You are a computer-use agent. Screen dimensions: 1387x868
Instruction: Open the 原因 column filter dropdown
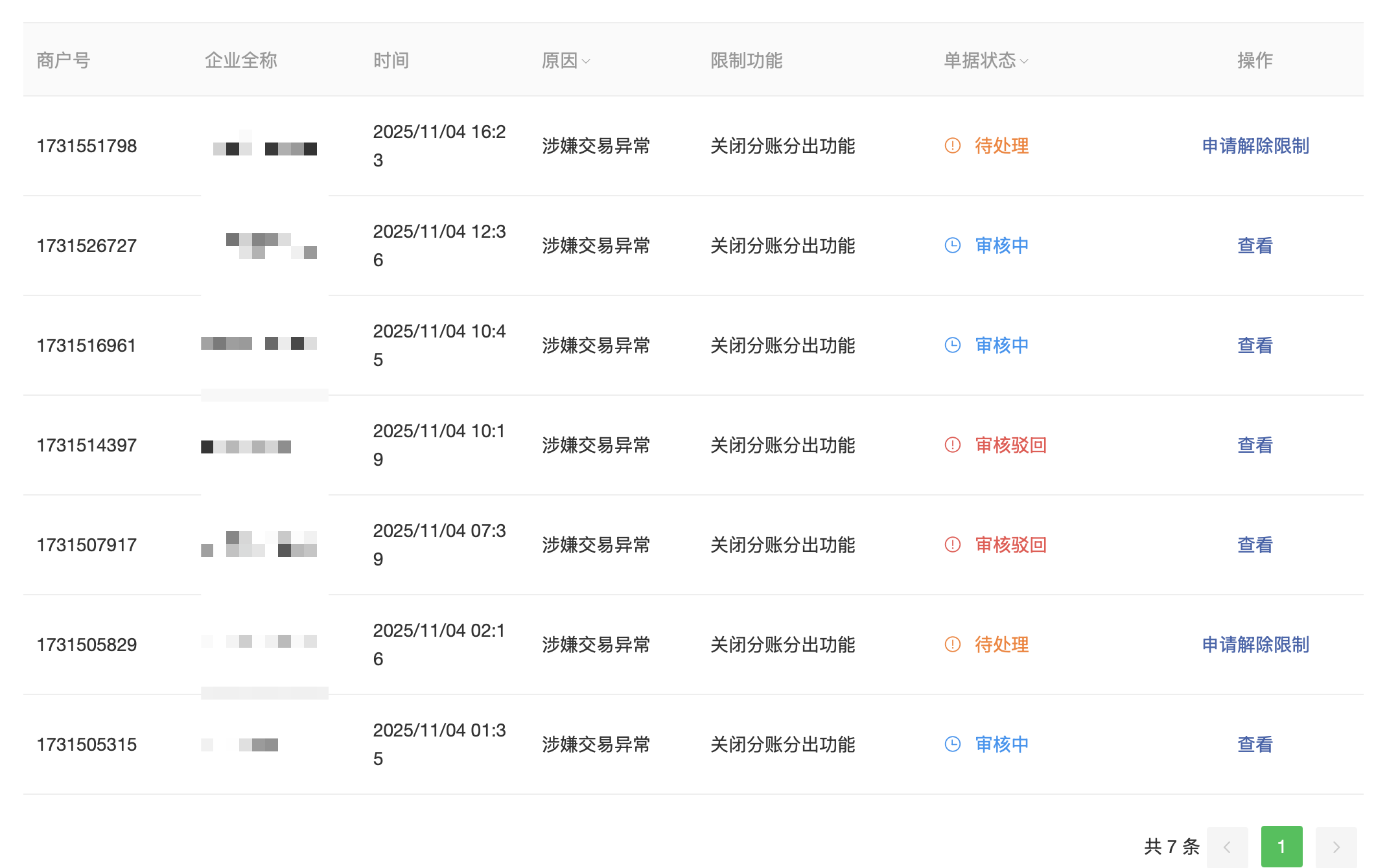[586, 62]
